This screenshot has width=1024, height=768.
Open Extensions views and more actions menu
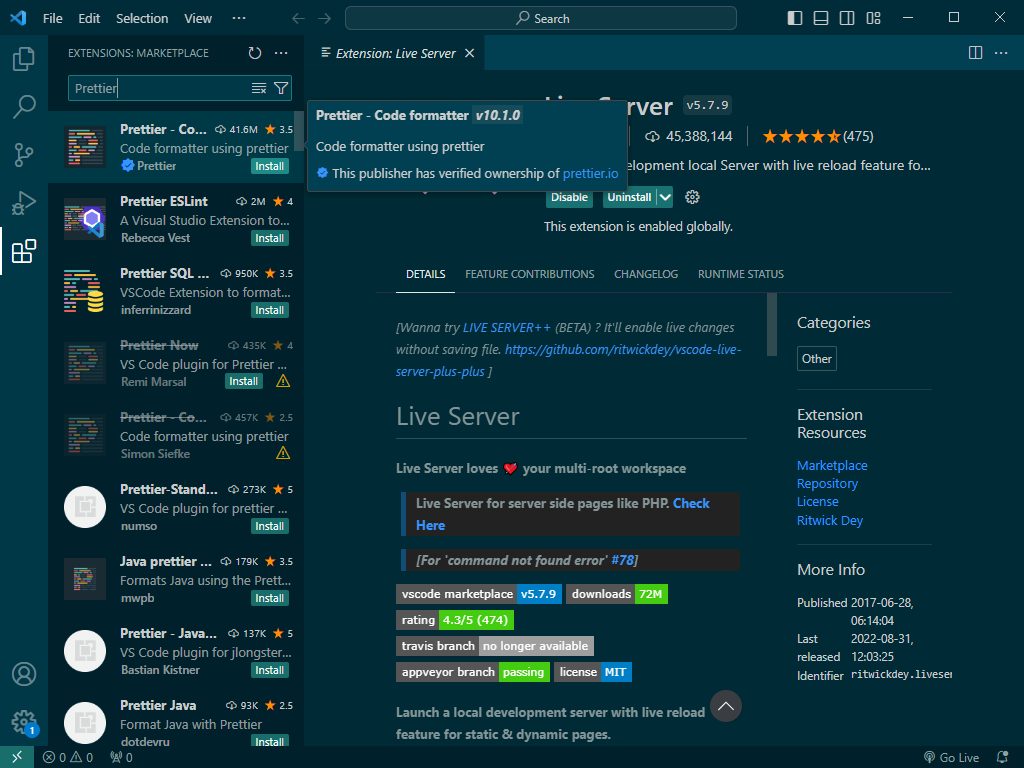(x=281, y=53)
